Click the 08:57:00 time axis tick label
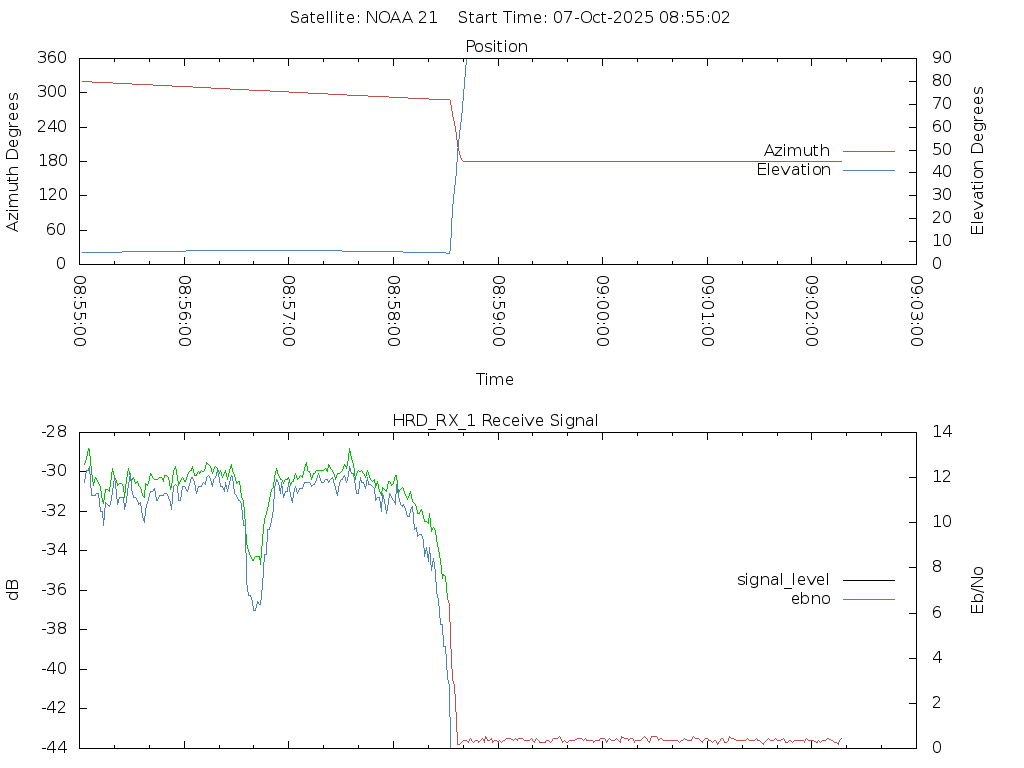This screenshot has height=768, width=1024. click(289, 311)
